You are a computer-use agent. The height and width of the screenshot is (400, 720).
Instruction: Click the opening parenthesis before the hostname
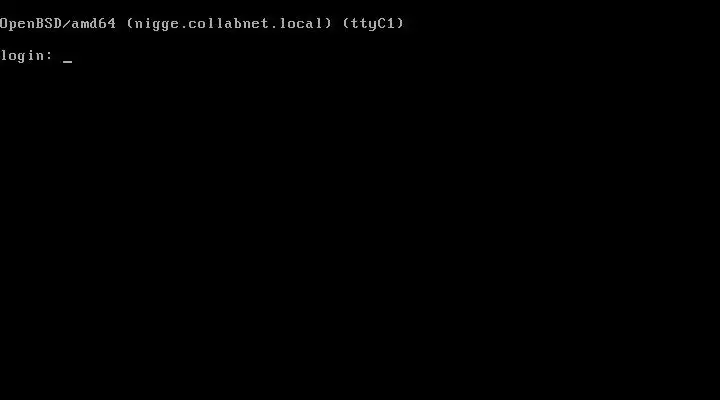[x=130, y=23]
